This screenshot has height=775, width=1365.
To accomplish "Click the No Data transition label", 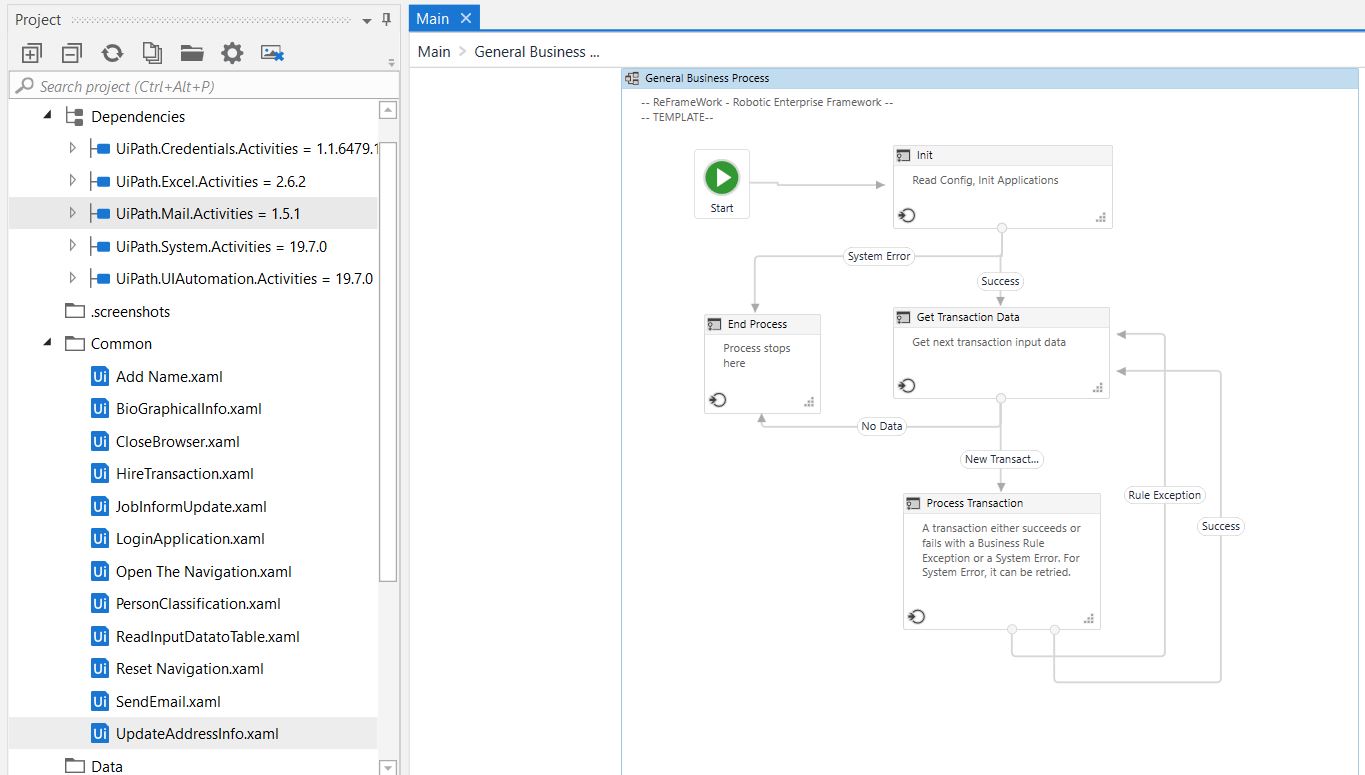I will (x=882, y=426).
